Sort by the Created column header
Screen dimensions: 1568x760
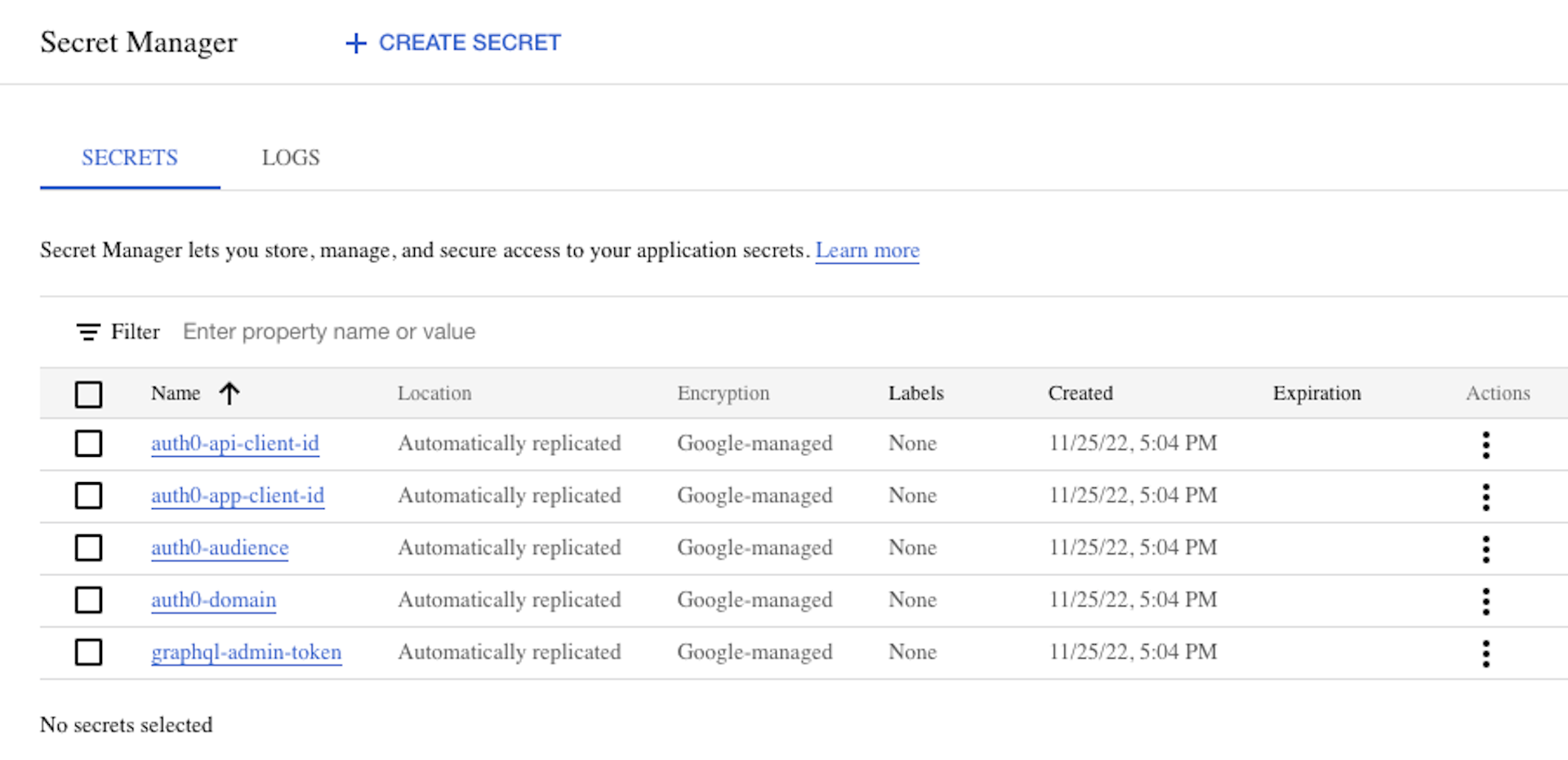pyautogui.click(x=1080, y=393)
